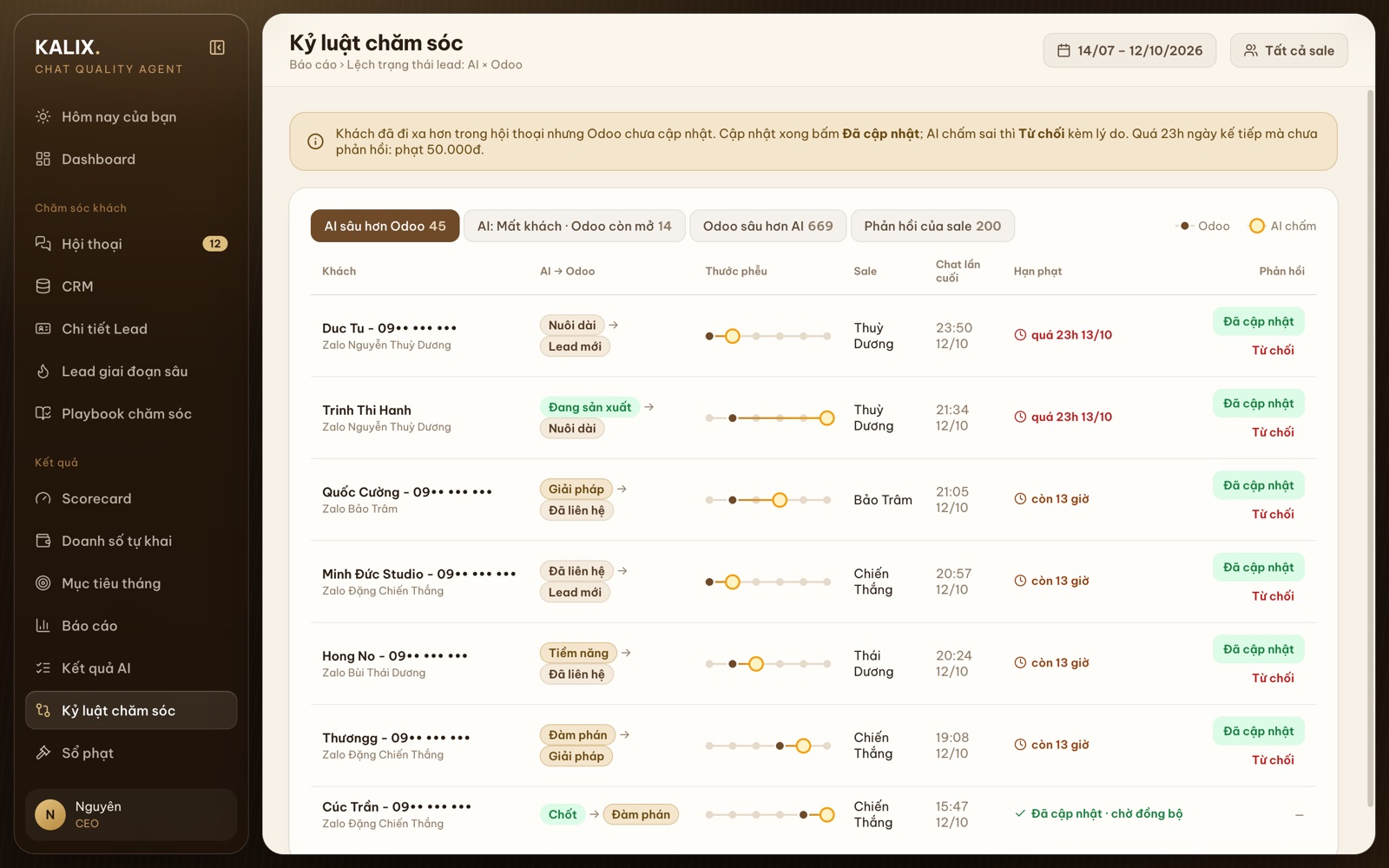Viewport: 1389px width, 868px height.
Task: Collapse the sidebar panel icon
Action: click(x=217, y=48)
